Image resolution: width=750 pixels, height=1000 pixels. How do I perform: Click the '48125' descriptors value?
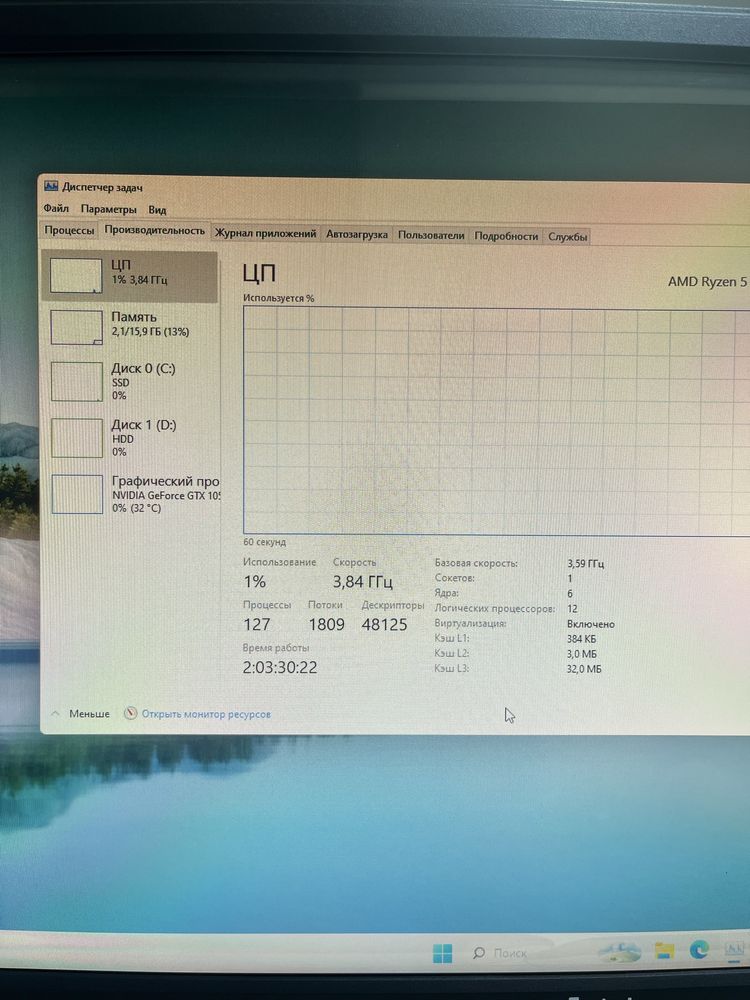385,624
